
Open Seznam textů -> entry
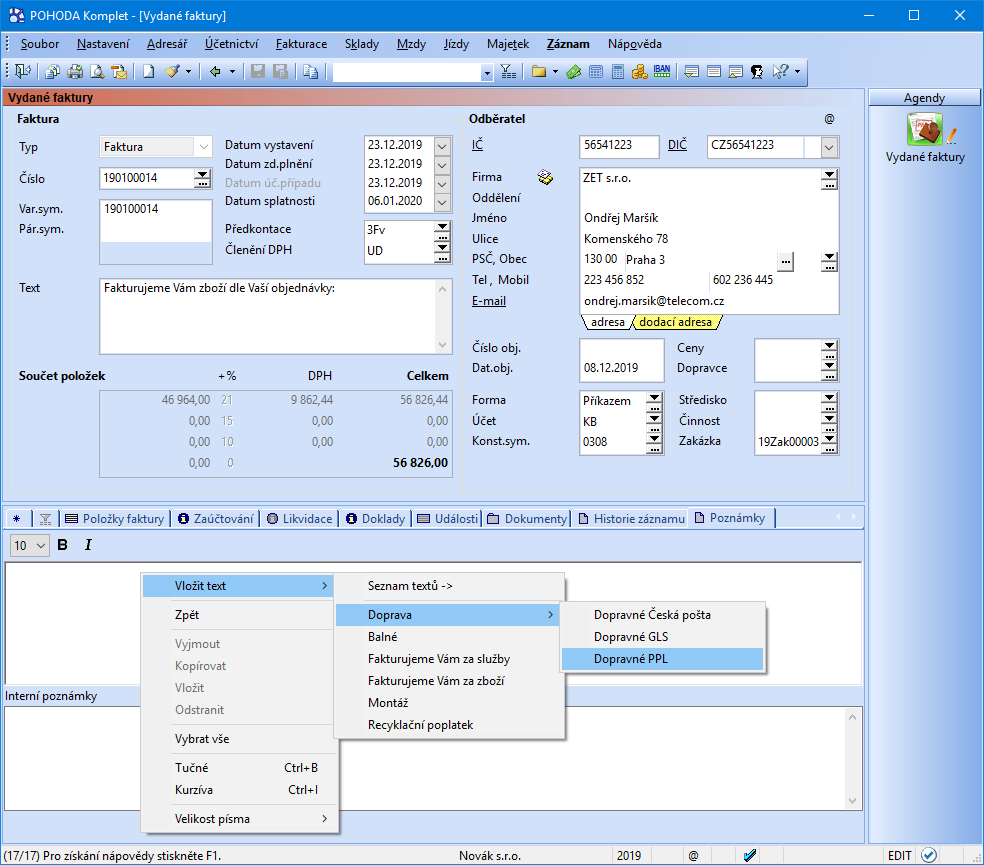[449, 586]
